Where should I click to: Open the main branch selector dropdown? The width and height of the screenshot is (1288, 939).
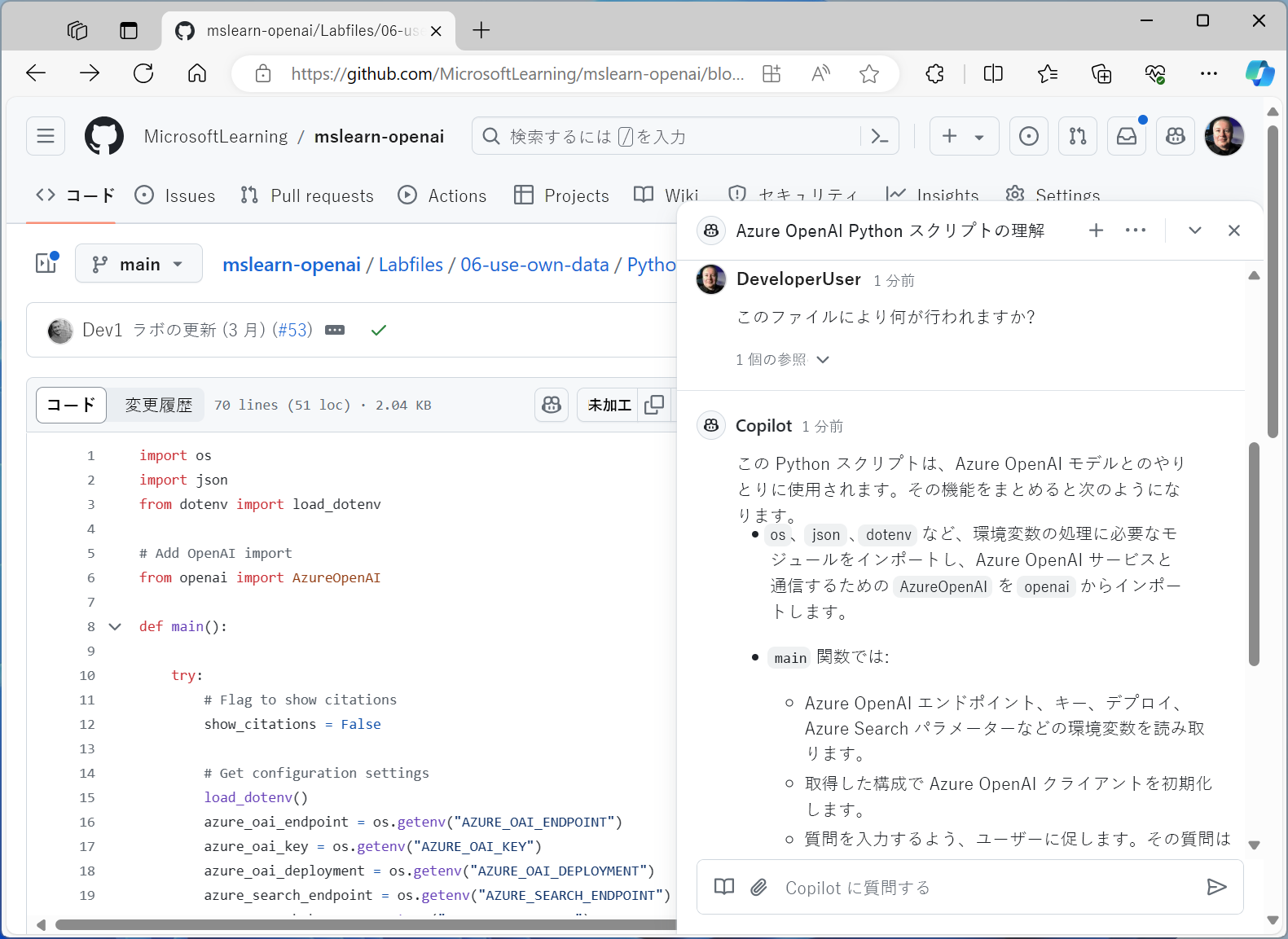point(138,264)
